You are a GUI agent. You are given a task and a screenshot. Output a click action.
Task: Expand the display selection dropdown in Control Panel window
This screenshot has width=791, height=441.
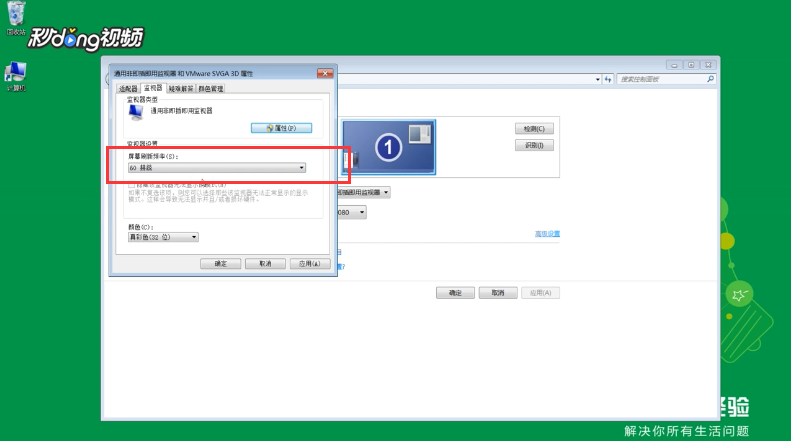364,192
